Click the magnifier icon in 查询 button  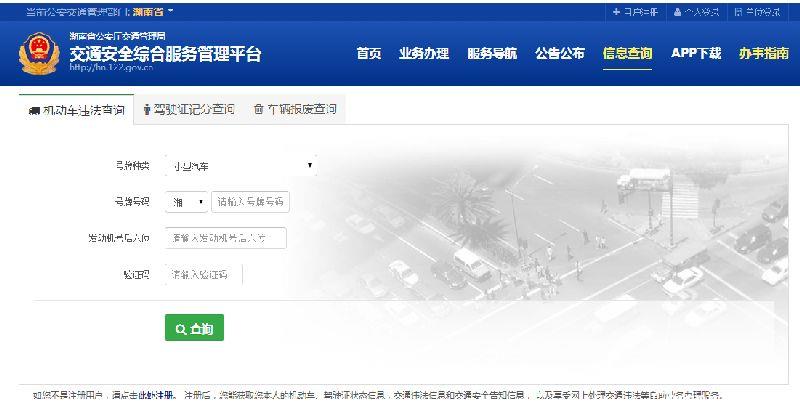pyautogui.click(x=181, y=329)
